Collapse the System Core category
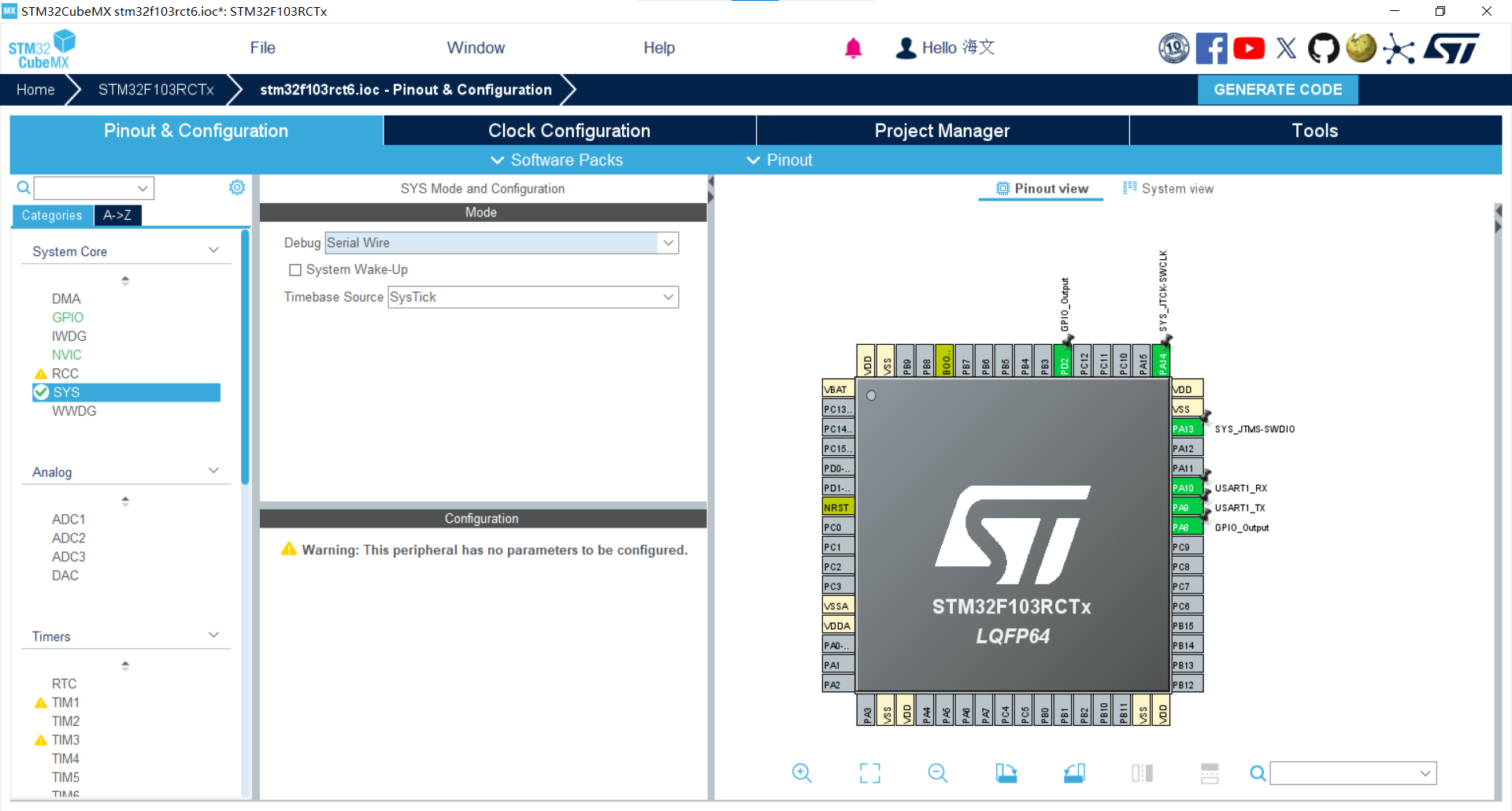Image resolution: width=1512 pixels, height=811 pixels. (213, 249)
